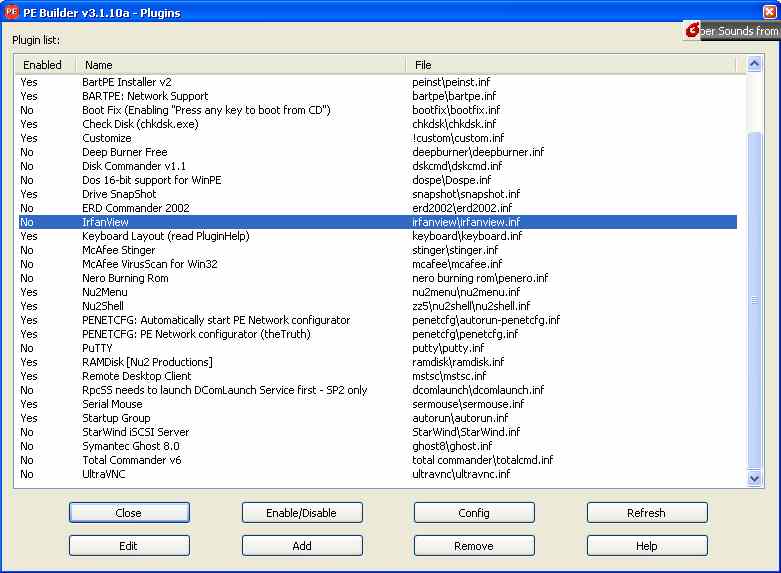Select the Customize plugin row
The image size is (781, 573).
378,138
